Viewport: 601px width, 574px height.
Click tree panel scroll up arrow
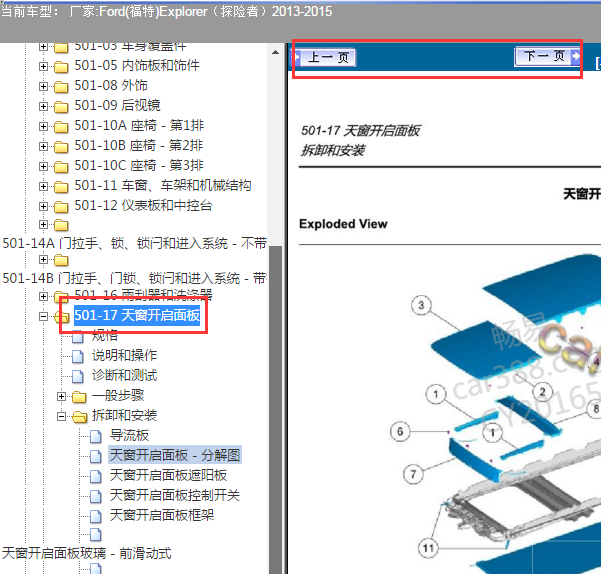coord(275,52)
